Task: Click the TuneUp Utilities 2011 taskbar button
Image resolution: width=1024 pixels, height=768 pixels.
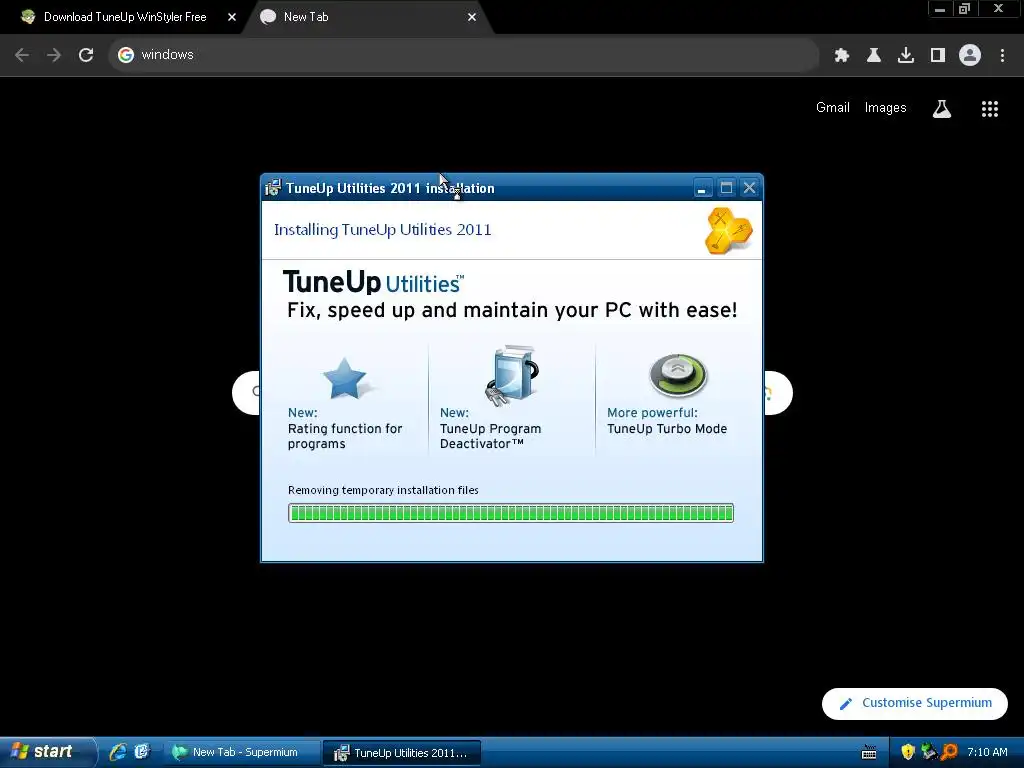Action: click(402, 753)
